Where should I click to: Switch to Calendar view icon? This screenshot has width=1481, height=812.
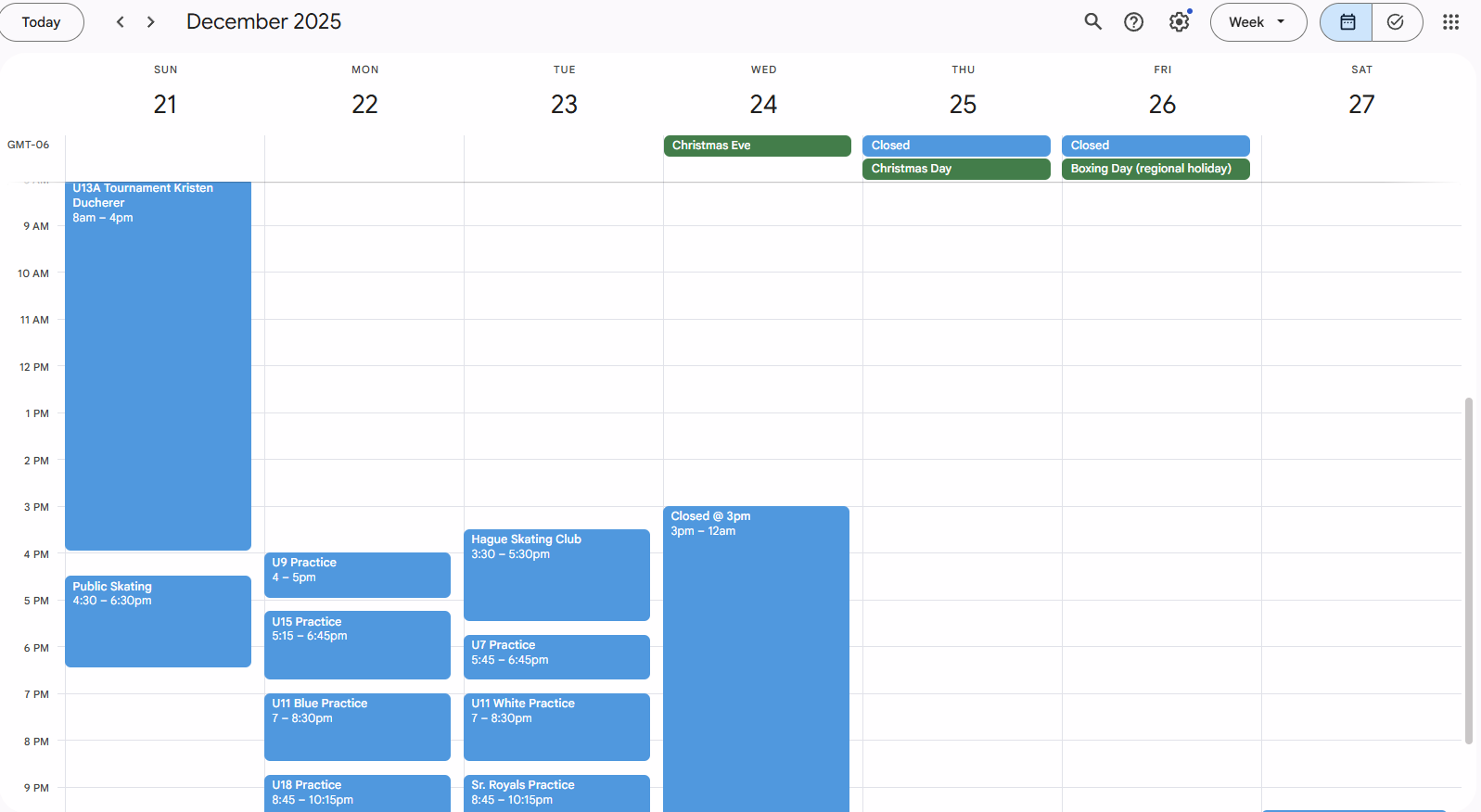[x=1347, y=22]
